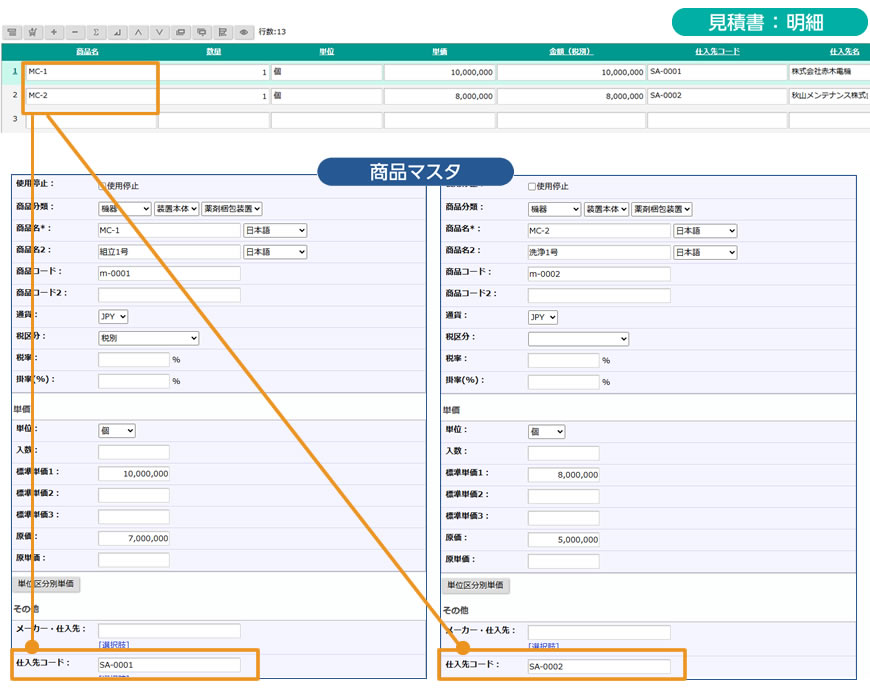Click 単位区分別単価 button in left form
Screen dimensions: 870x700
[45, 584]
